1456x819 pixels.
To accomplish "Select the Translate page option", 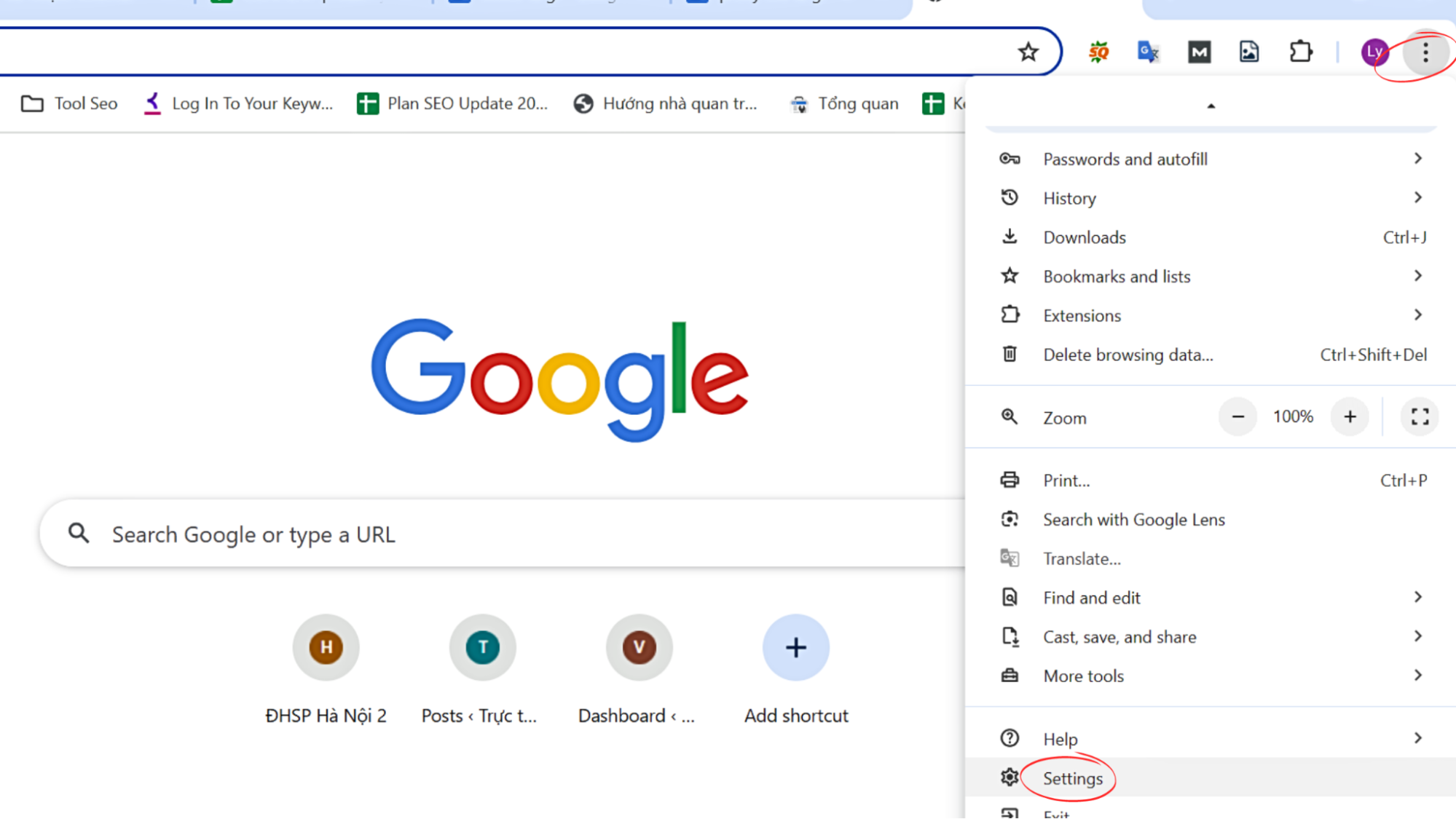I will 1081,558.
